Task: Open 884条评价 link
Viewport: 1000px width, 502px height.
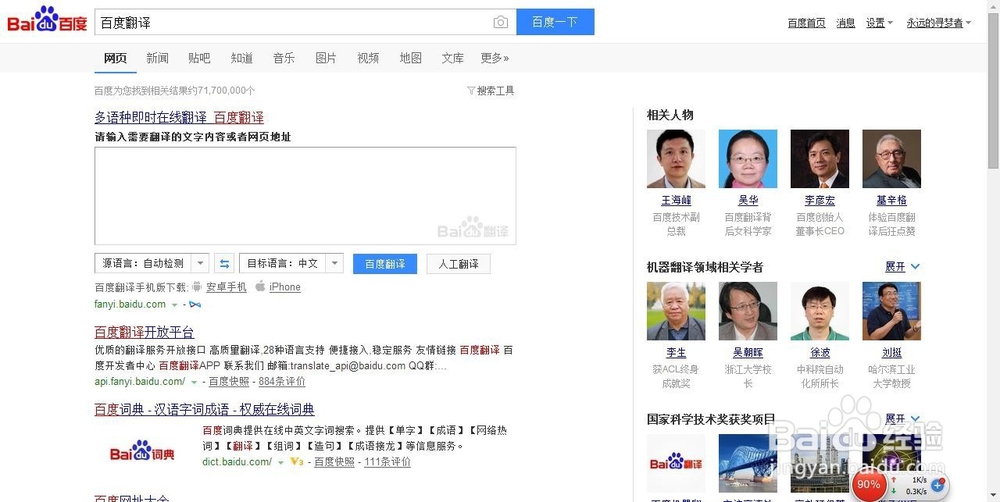Action: 282,381
